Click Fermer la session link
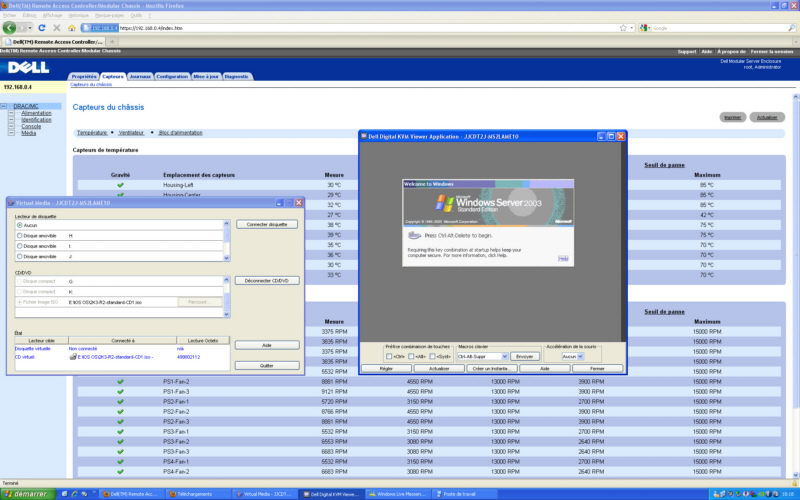This screenshot has height=500, width=800. tap(772, 52)
